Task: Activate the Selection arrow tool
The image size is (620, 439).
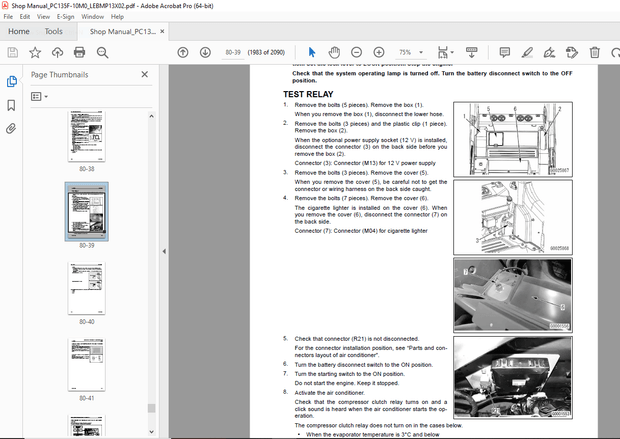Action: 312,52
